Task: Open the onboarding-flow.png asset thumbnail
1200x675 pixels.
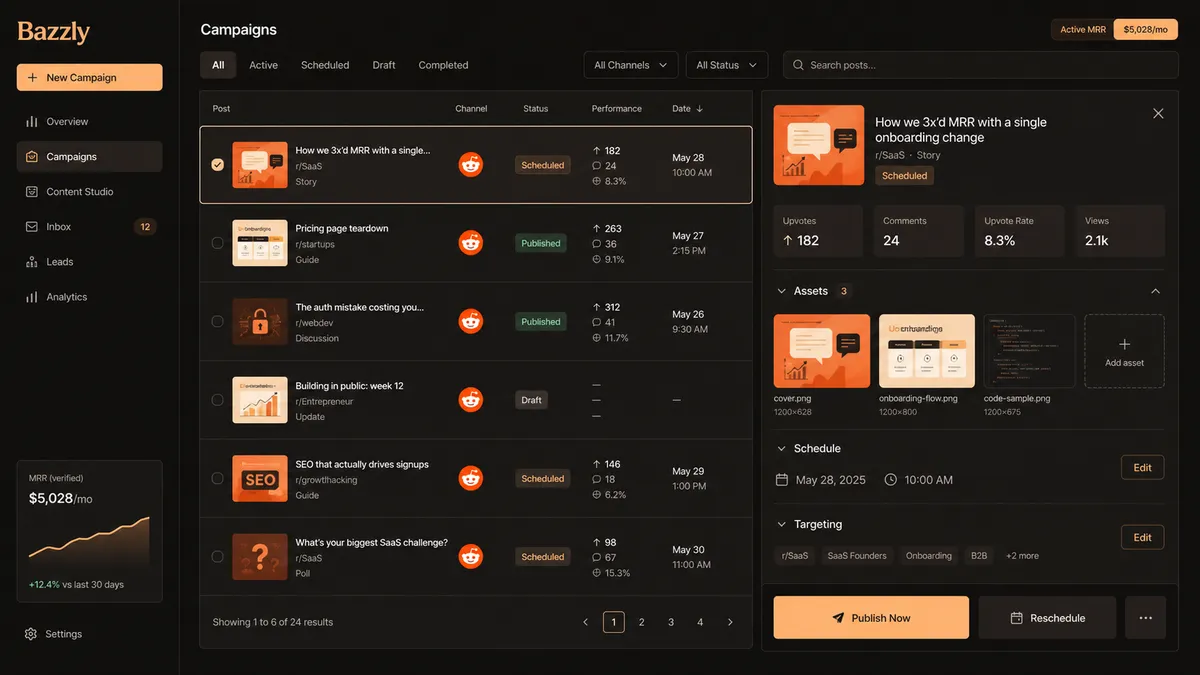Action: tap(927, 351)
